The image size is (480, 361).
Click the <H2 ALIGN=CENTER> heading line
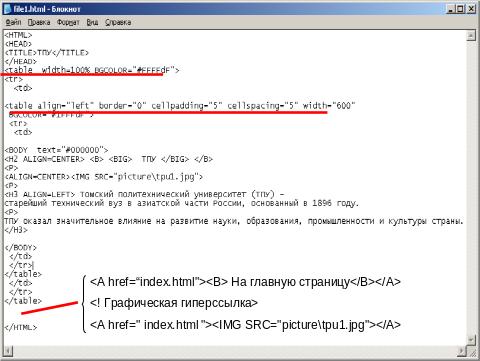click(109, 159)
